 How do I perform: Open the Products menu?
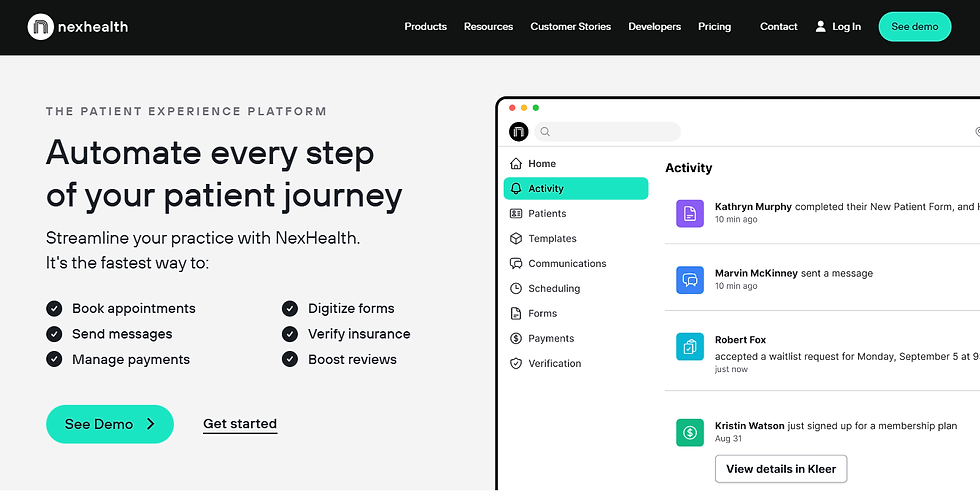pyautogui.click(x=426, y=27)
